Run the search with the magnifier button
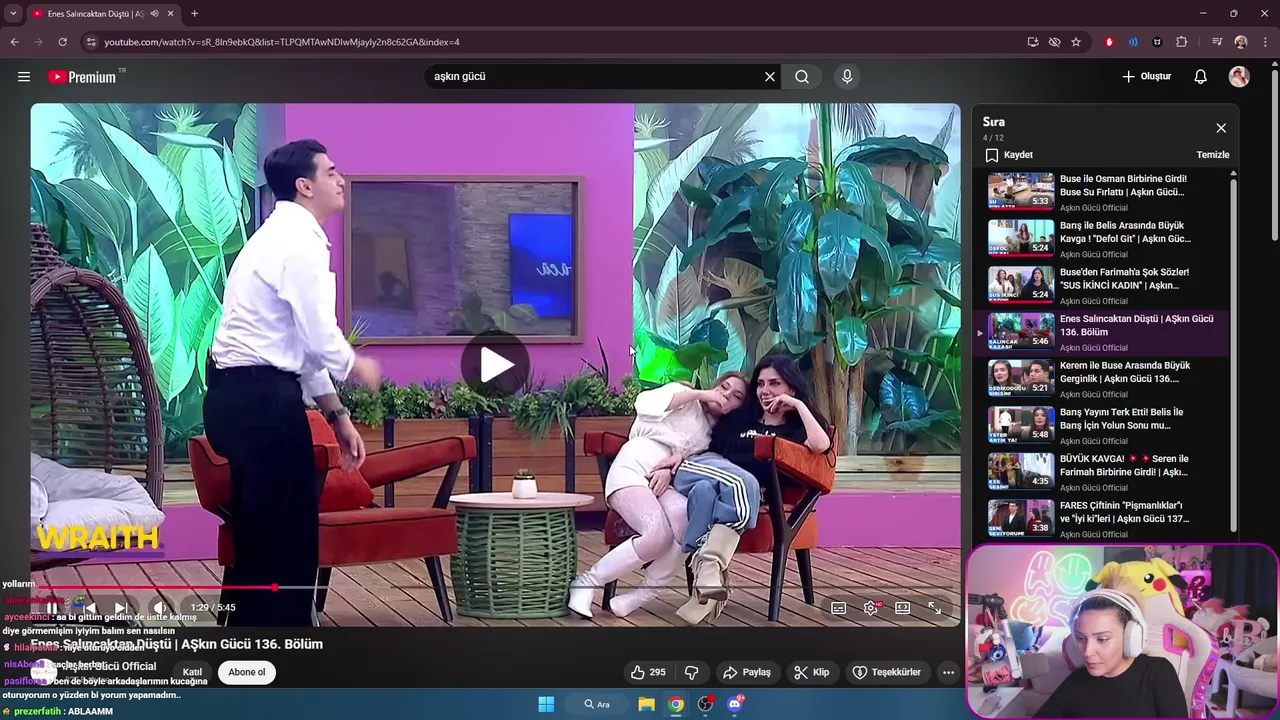The image size is (1280, 720). (x=802, y=76)
